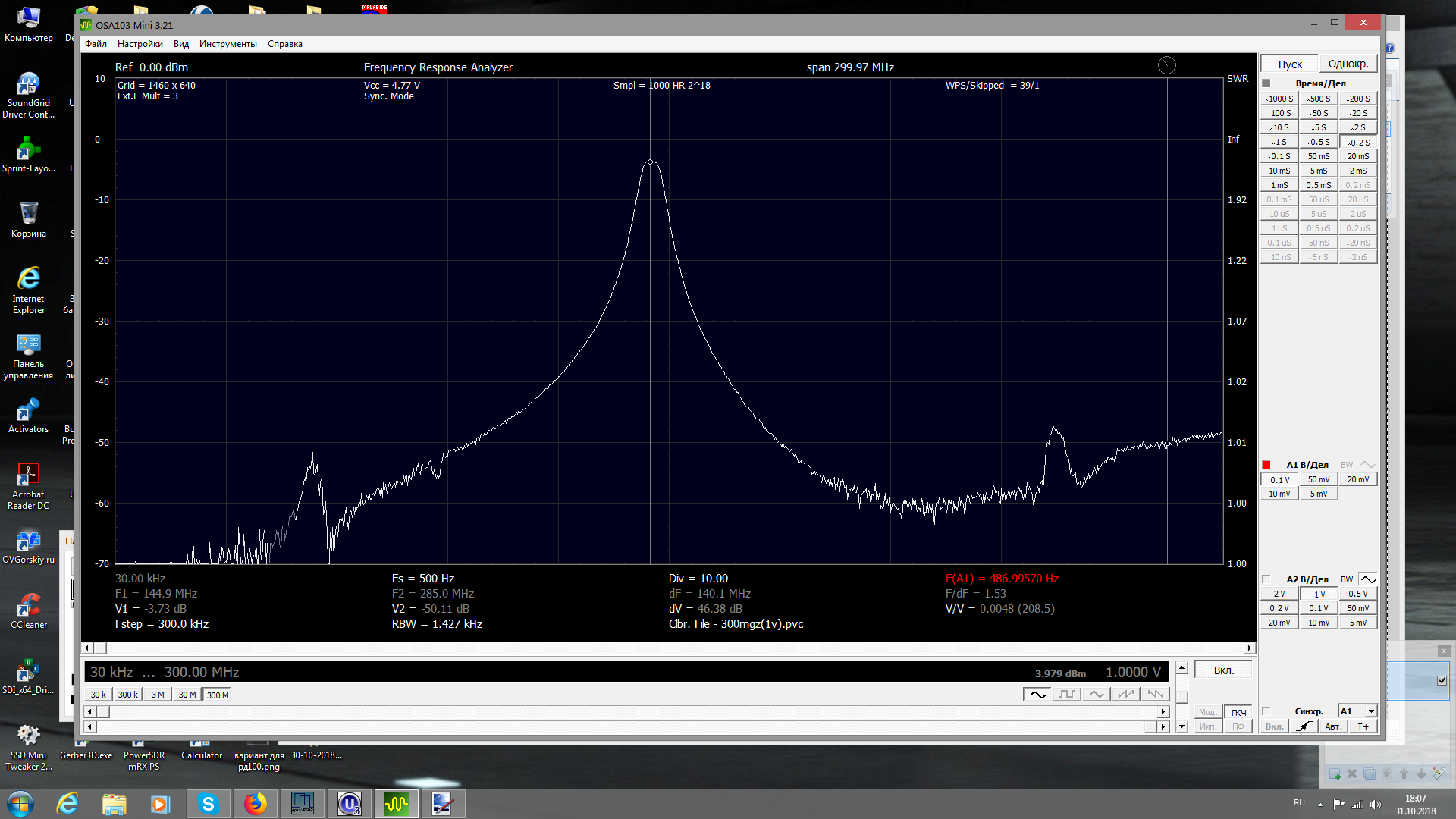Select the square wave generator button
The image size is (1456, 819).
pos(1066,694)
